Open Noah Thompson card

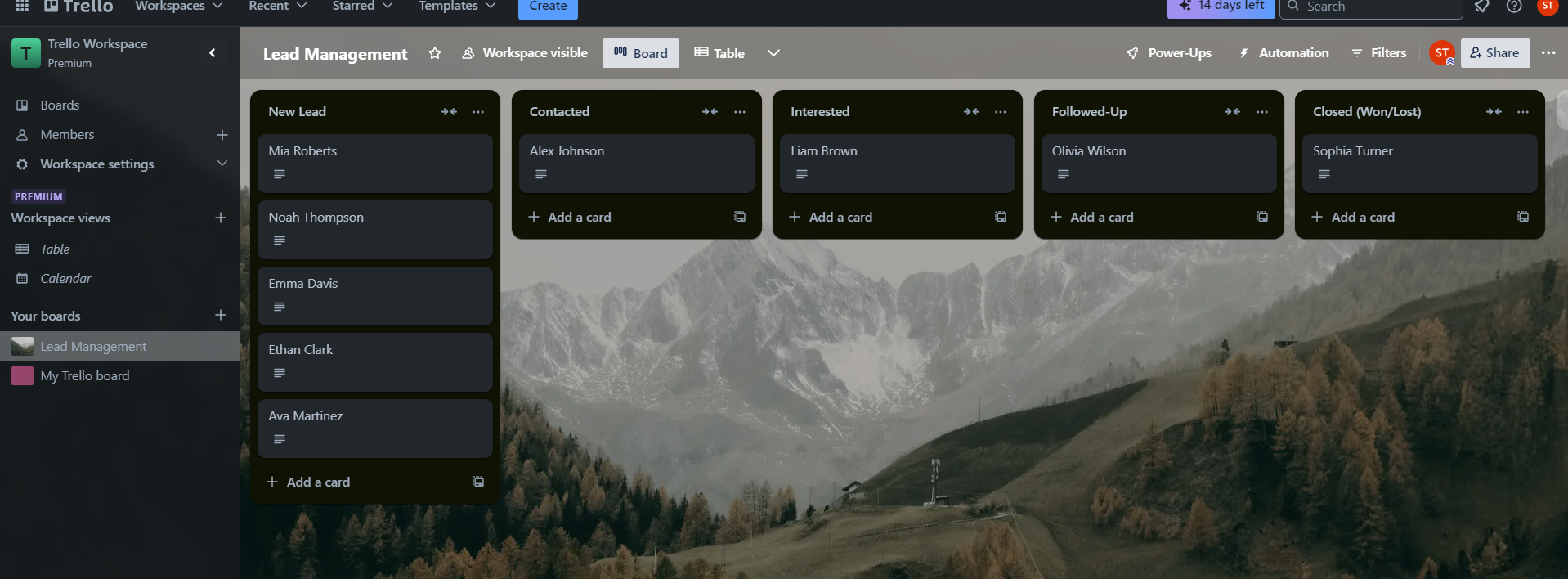click(375, 230)
